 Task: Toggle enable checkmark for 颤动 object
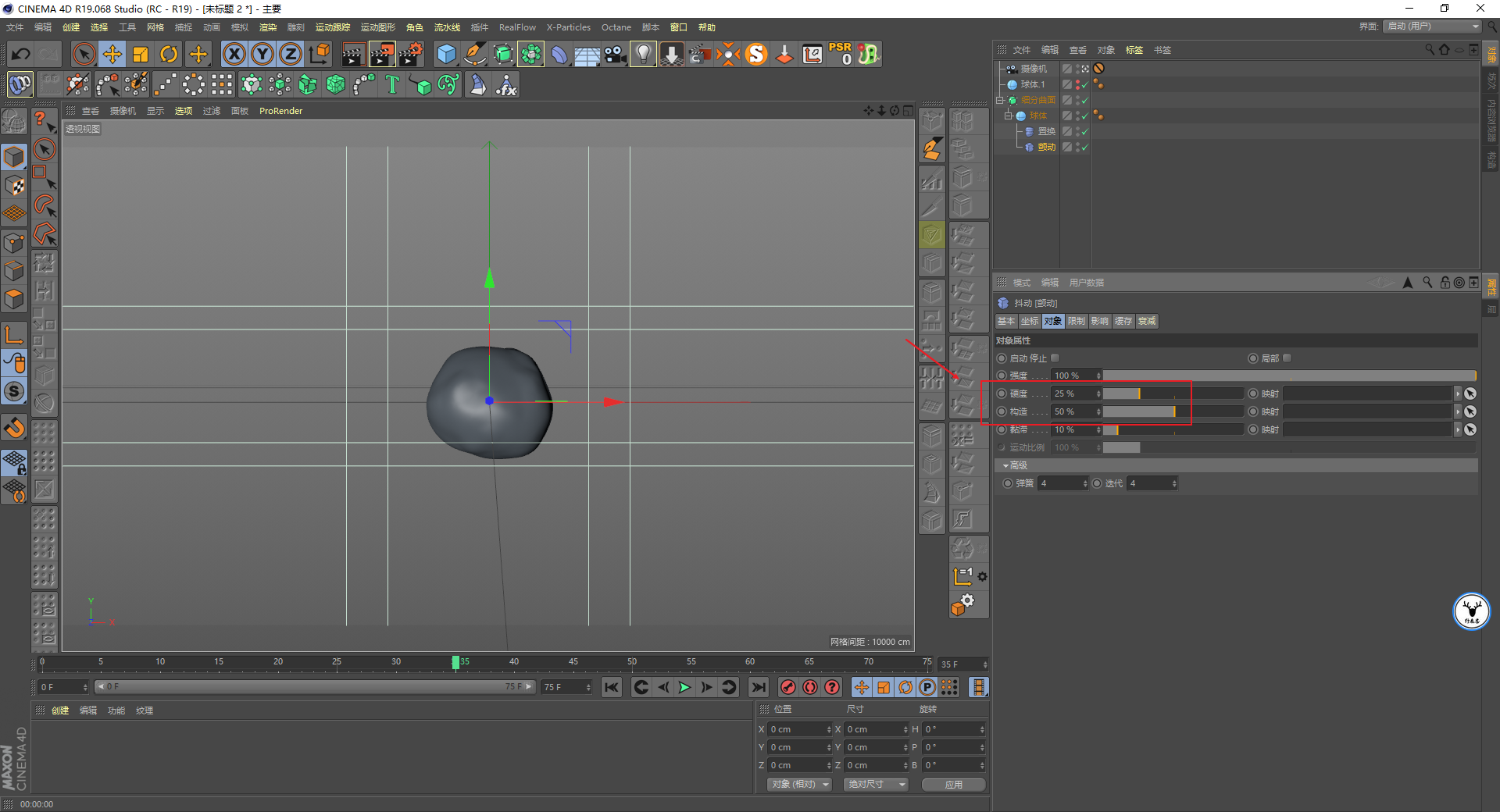pos(1084,148)
